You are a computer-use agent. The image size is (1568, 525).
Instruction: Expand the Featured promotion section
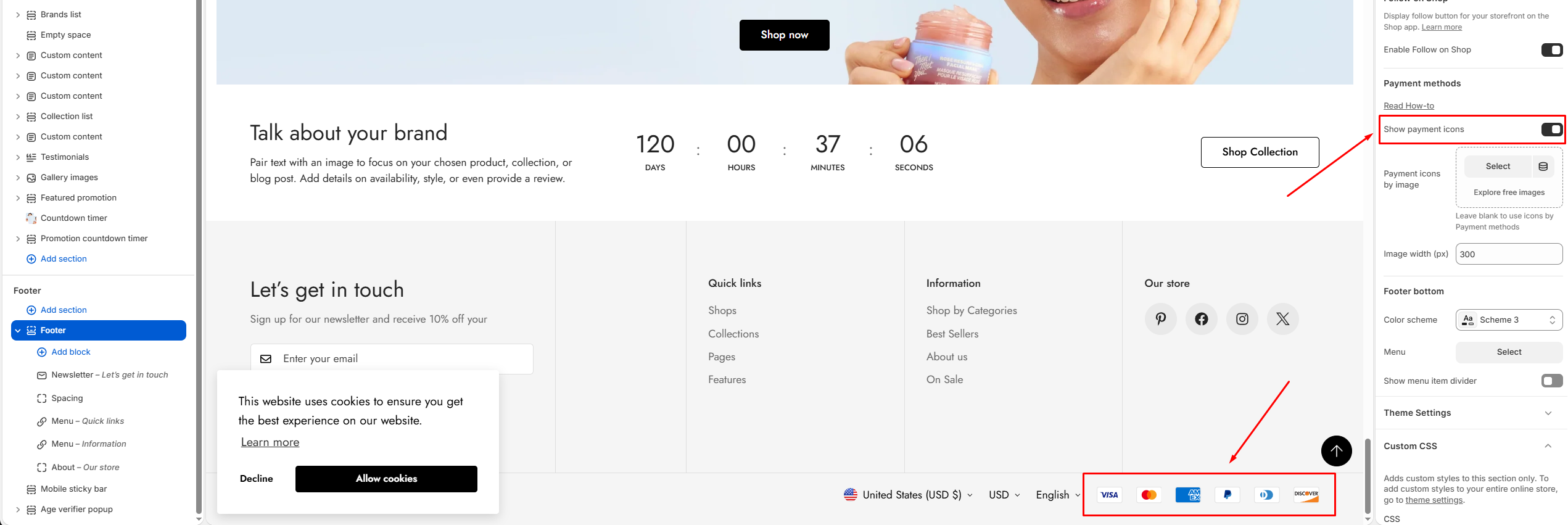[x=18, y=198]
